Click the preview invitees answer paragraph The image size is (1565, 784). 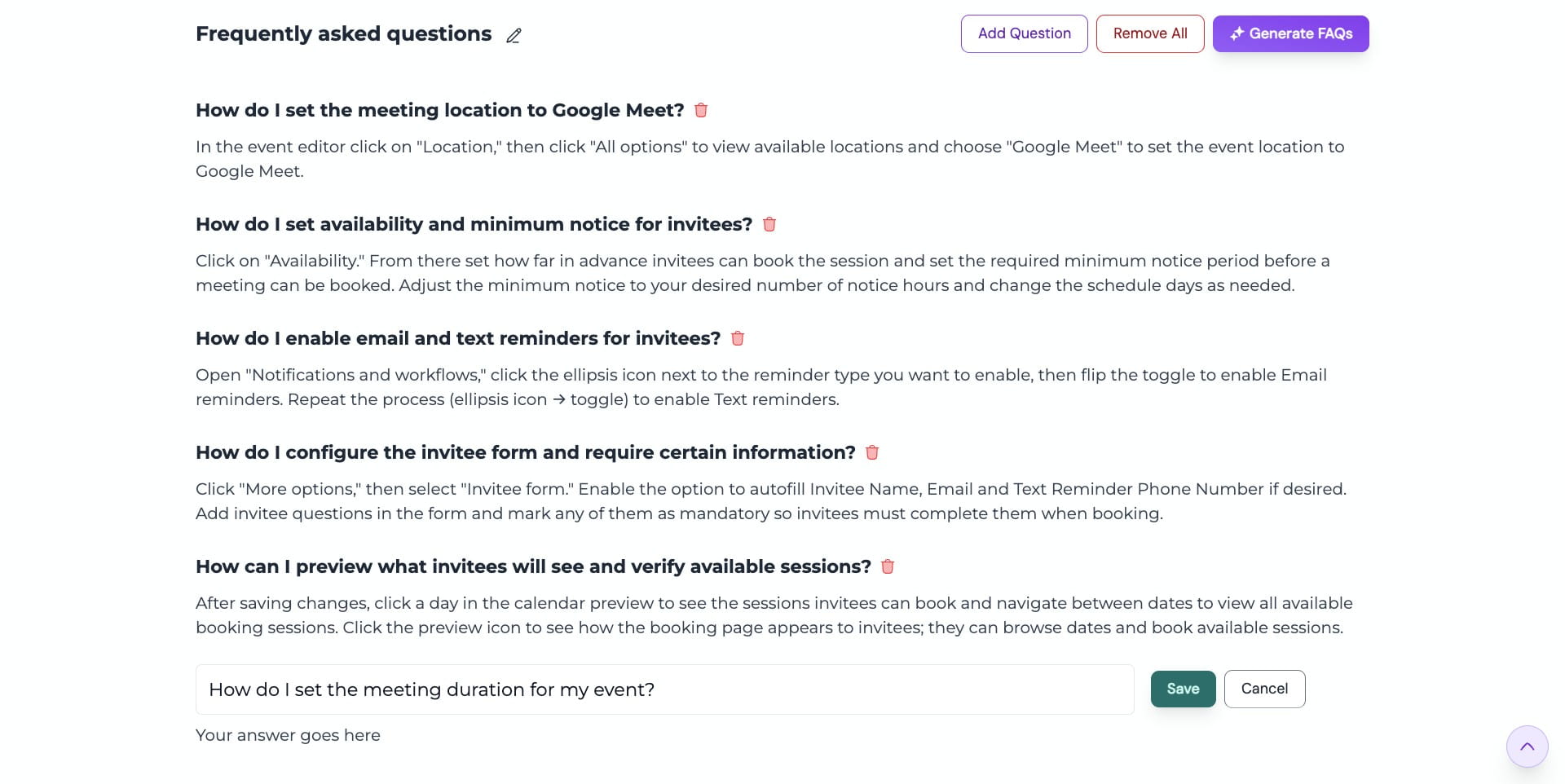[774, 615]
